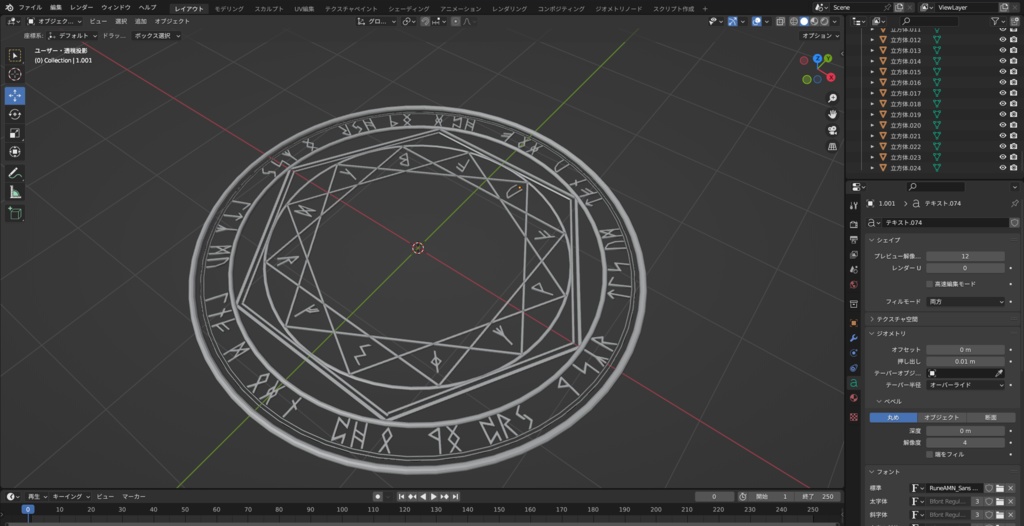Click the Blender logo menu icon
1024x526 pixels.
9,8
